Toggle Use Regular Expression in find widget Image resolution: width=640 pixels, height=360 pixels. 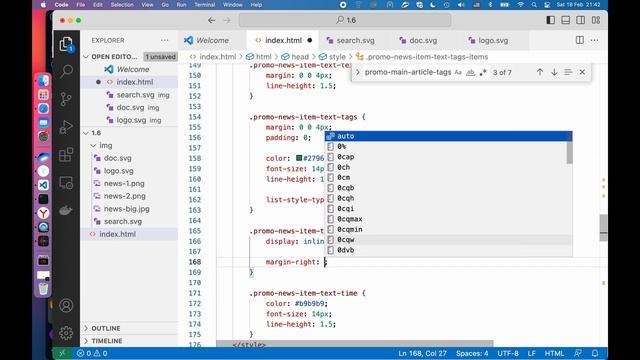[x=483, y=72]
